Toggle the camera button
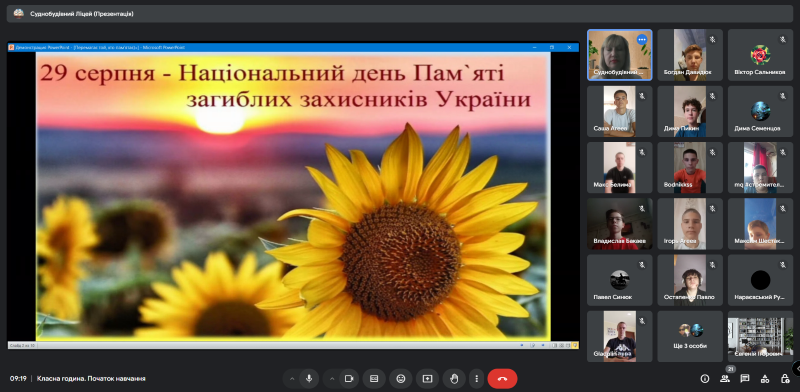The image size is (800, 392). tap(349, 379)
